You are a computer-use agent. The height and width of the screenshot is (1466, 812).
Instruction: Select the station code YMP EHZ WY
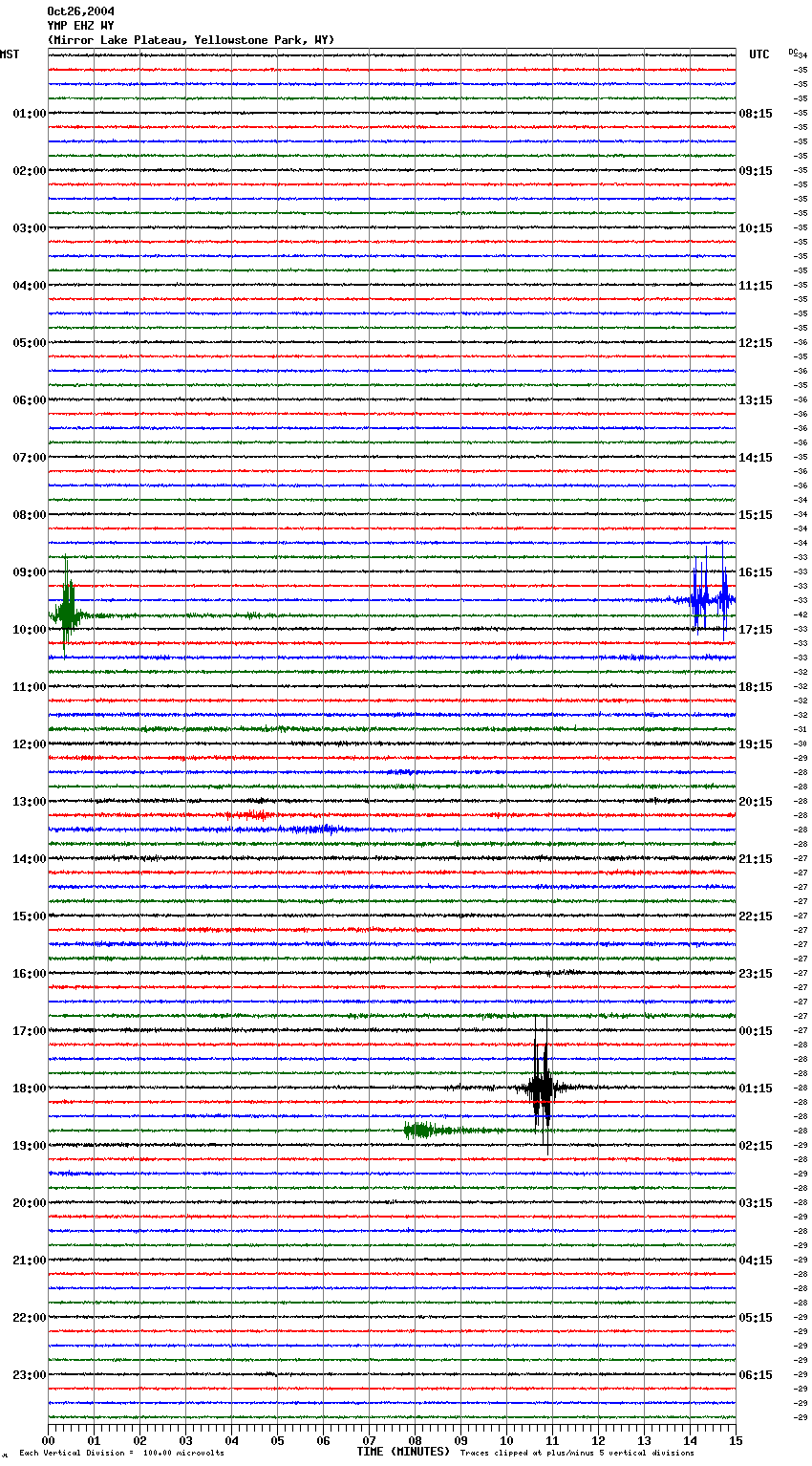click(80, 26)
